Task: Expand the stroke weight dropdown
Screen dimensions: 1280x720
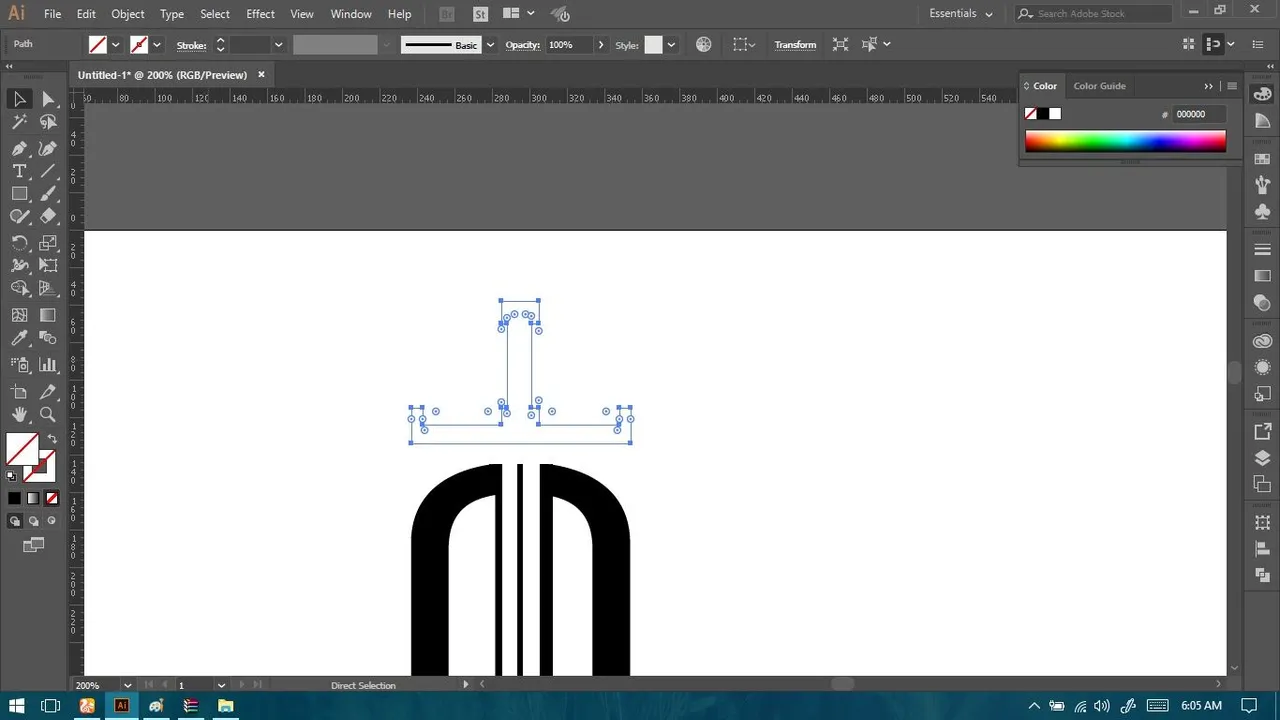Action: pyautogui.click(x=278, y=45)
